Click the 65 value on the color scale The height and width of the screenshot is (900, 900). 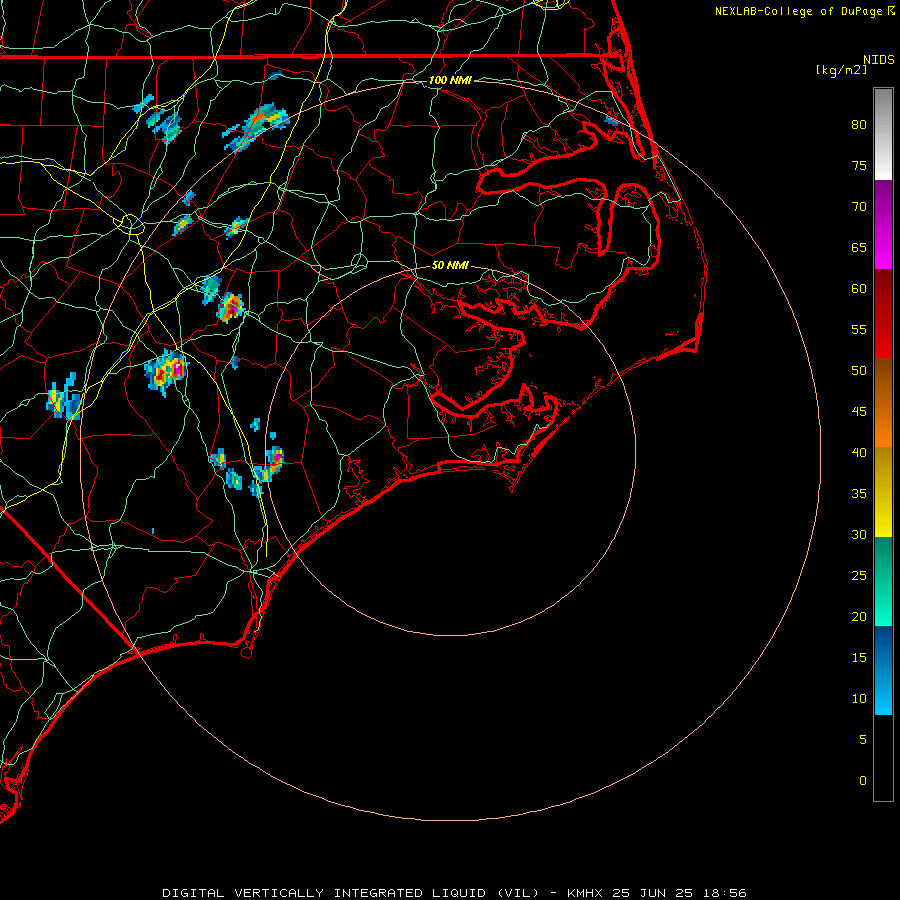point(859,247)
